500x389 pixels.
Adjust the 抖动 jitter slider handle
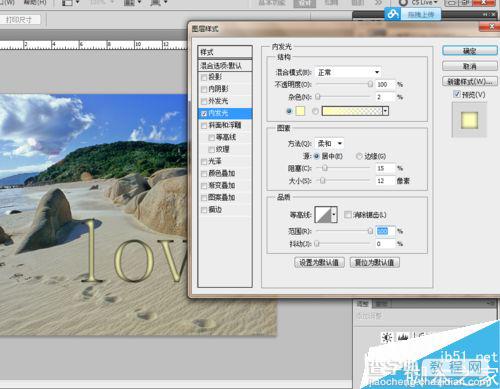pos(317,244)
